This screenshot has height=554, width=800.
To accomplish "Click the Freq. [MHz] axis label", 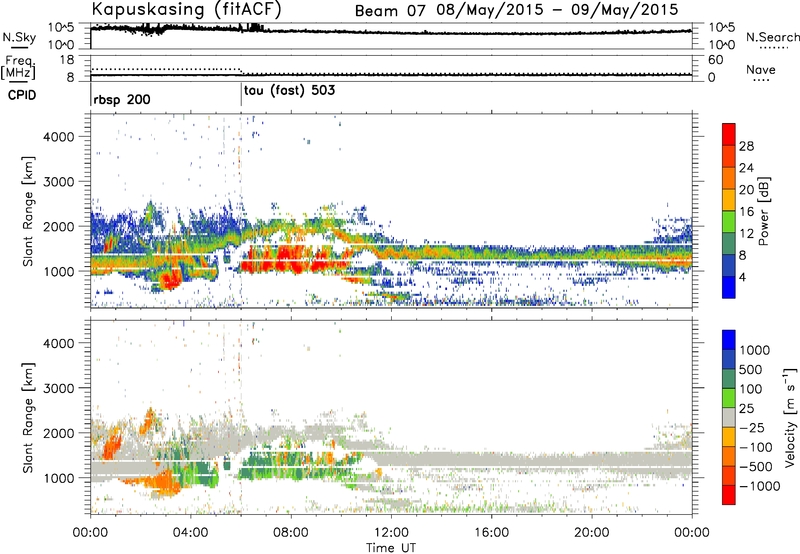I will click(18, 68).
